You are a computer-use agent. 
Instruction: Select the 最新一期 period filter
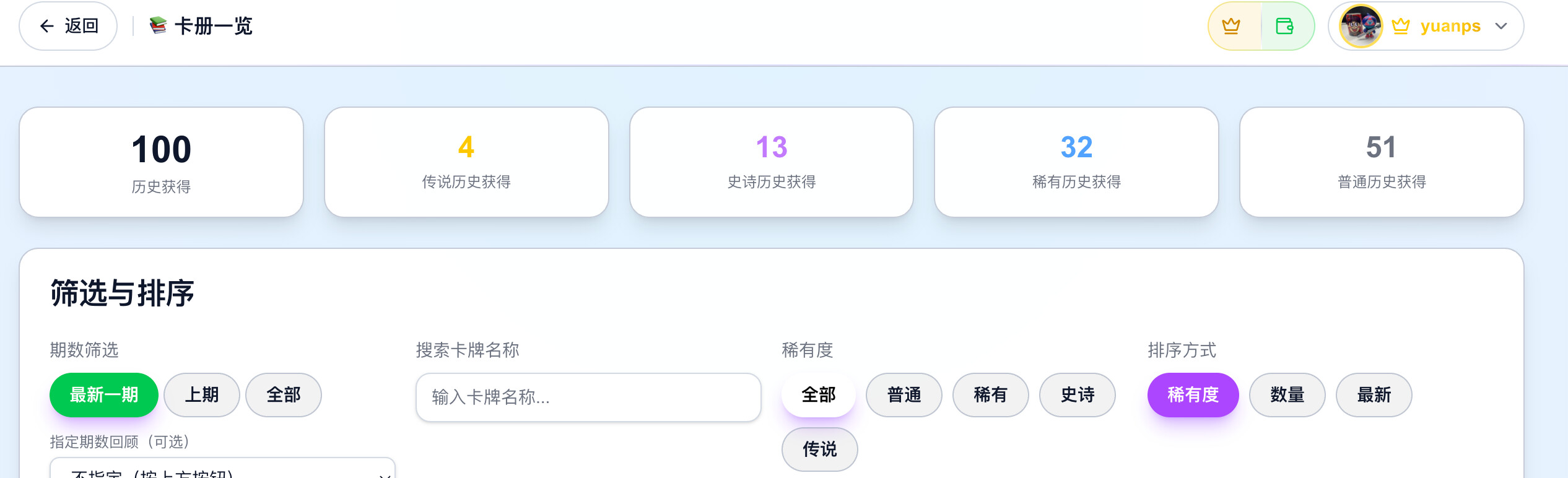(x=104, y=395)
